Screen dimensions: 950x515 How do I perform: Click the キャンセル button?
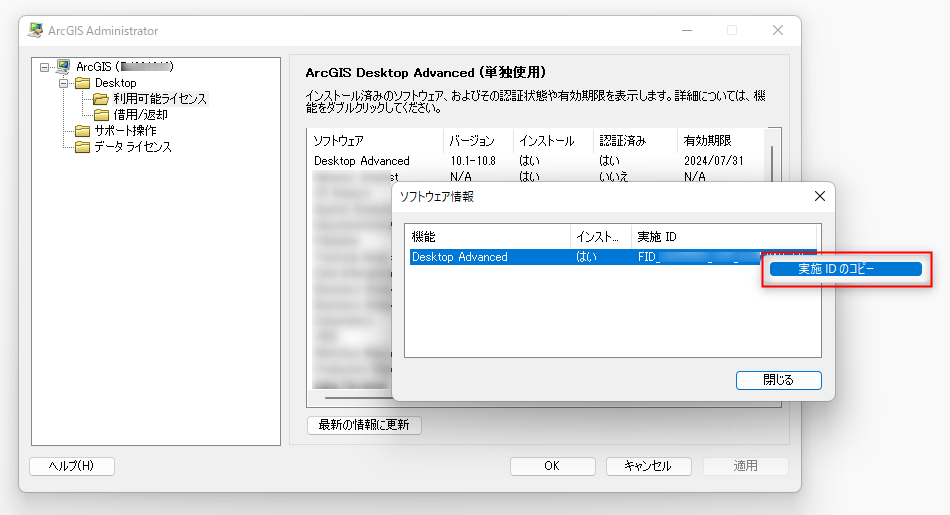pyautogui.click(x=648, y=466)
